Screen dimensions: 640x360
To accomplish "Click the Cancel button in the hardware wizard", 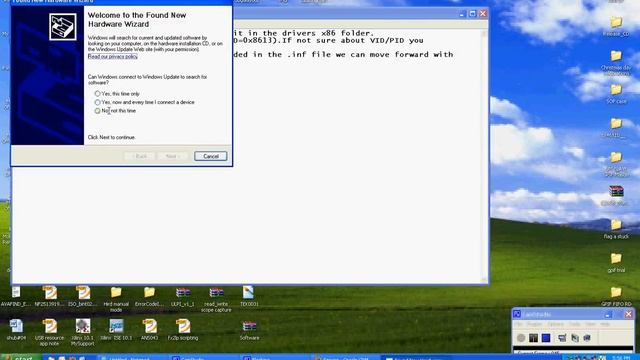I will 211,156.
